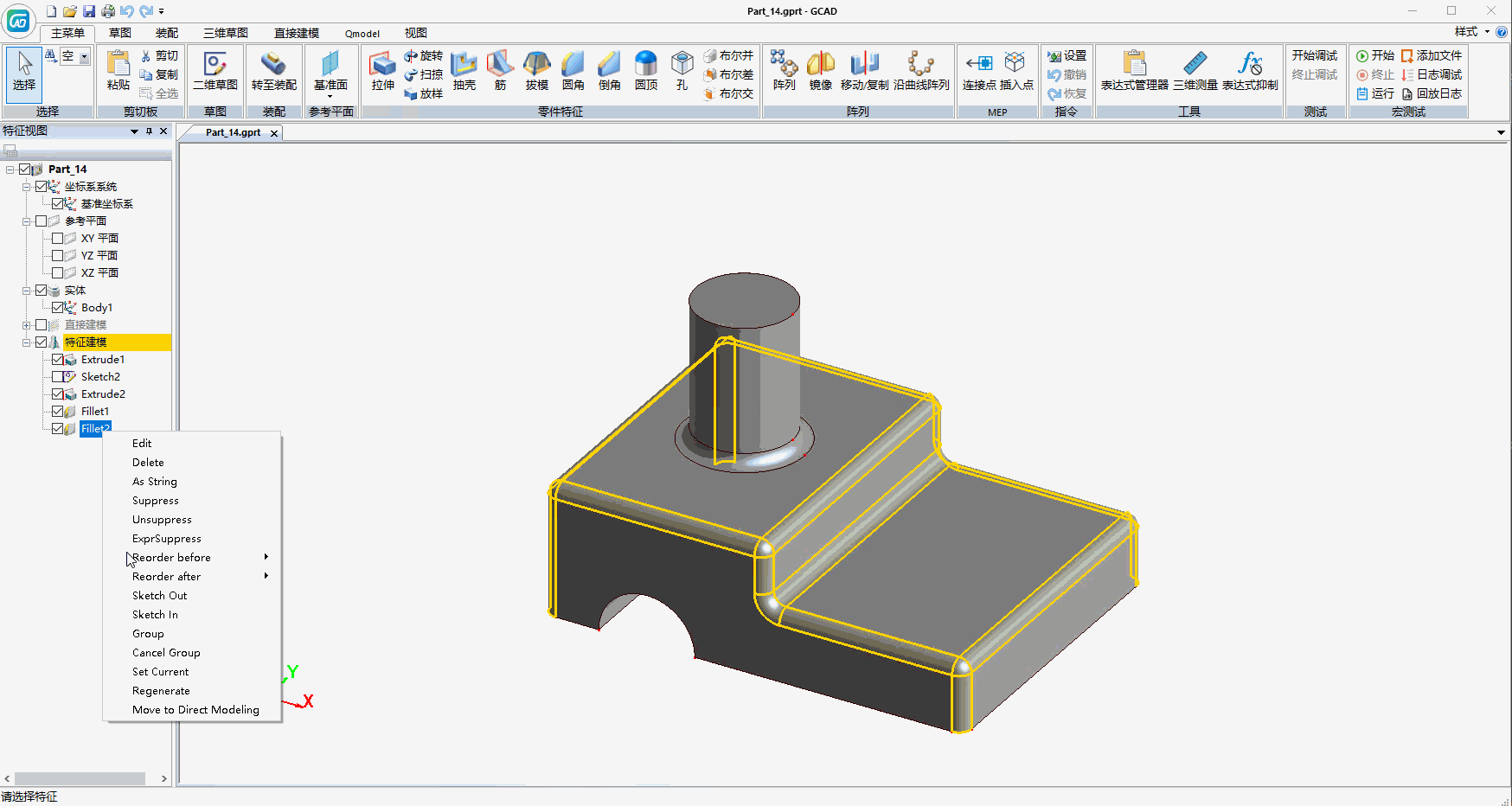The image size is (1512, 806).
Task: Click the 开始 macro test button
Action: [x=1375, y=55]
